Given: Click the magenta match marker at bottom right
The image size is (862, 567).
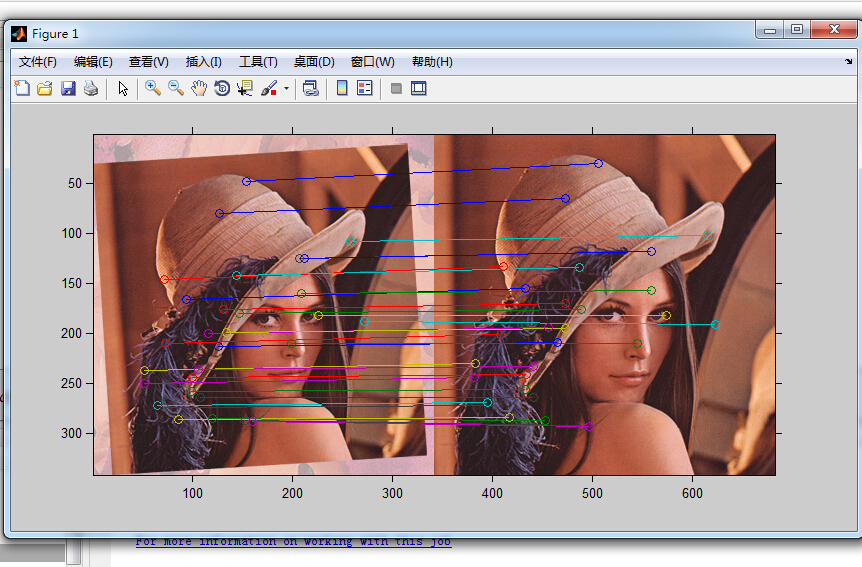Looking at the screenshot, I should click(x=589, y=426).
